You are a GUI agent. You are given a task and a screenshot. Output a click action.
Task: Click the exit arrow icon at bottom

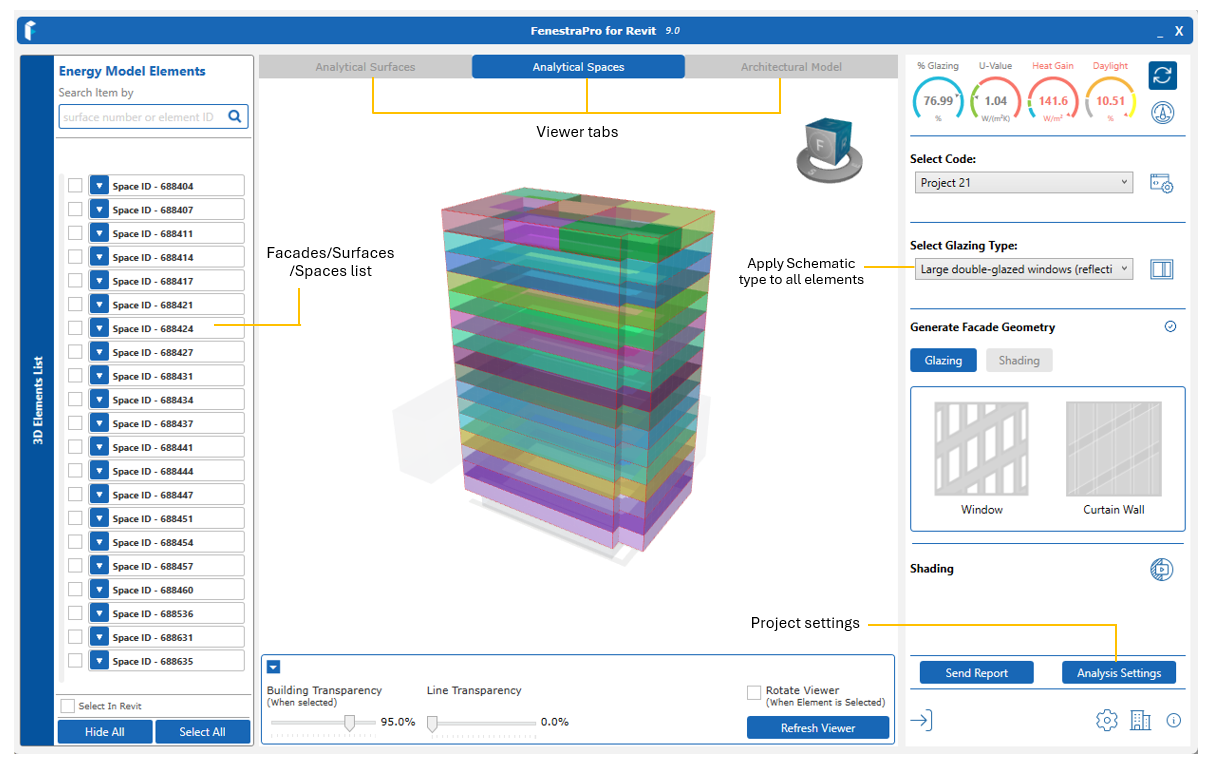pos(921,720)
